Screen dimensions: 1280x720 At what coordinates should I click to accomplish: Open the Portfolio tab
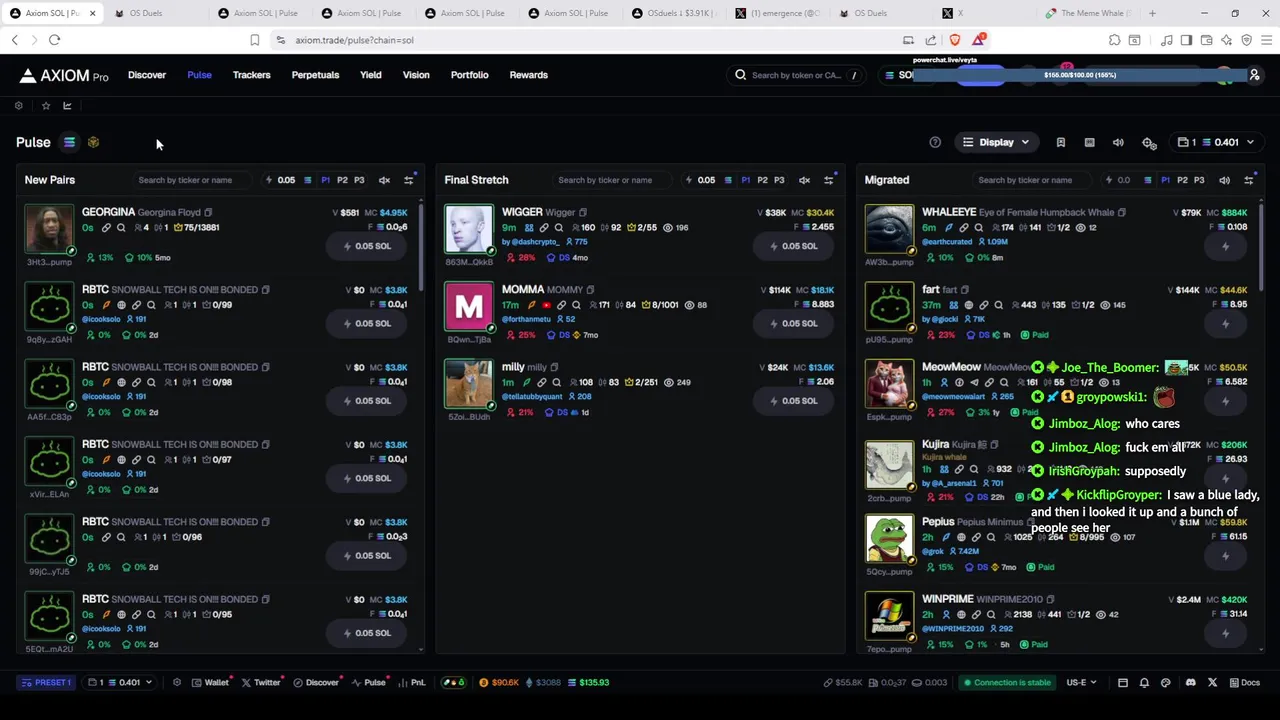(470, 75)
